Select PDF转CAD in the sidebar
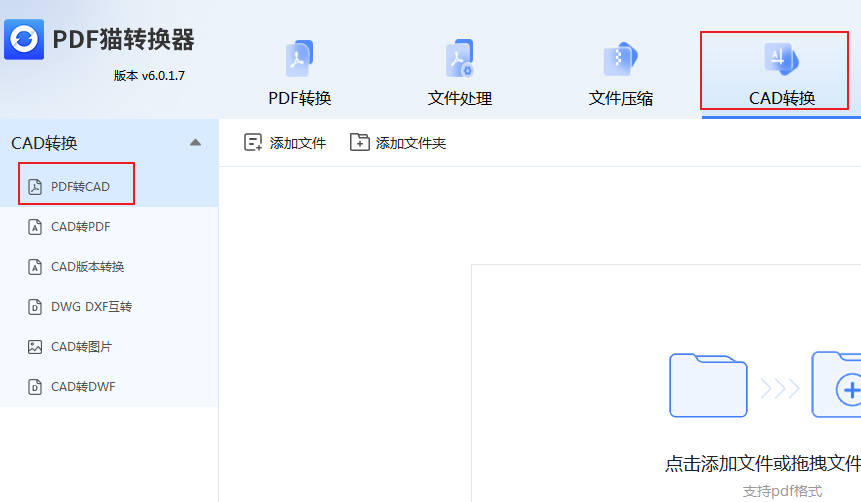The height and width of the screenshot is (502, 861). (80, 187)
